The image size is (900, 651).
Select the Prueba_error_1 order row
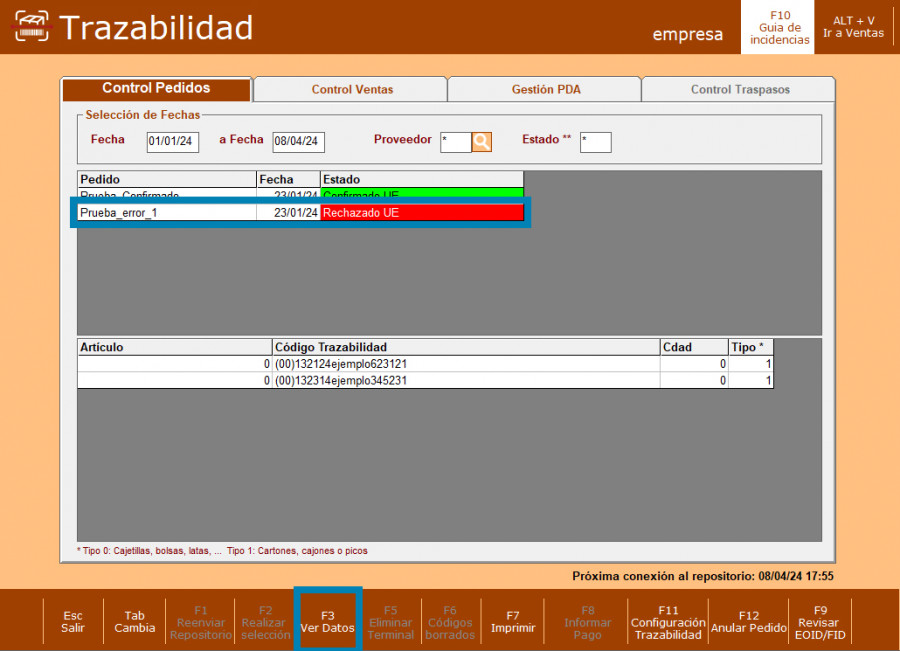[167, 213]
